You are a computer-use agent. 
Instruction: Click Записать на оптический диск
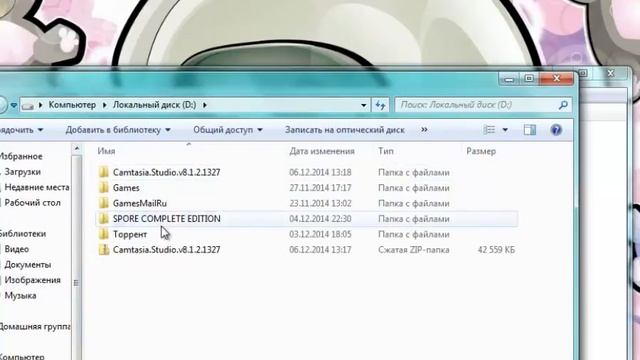coord(344,130)
